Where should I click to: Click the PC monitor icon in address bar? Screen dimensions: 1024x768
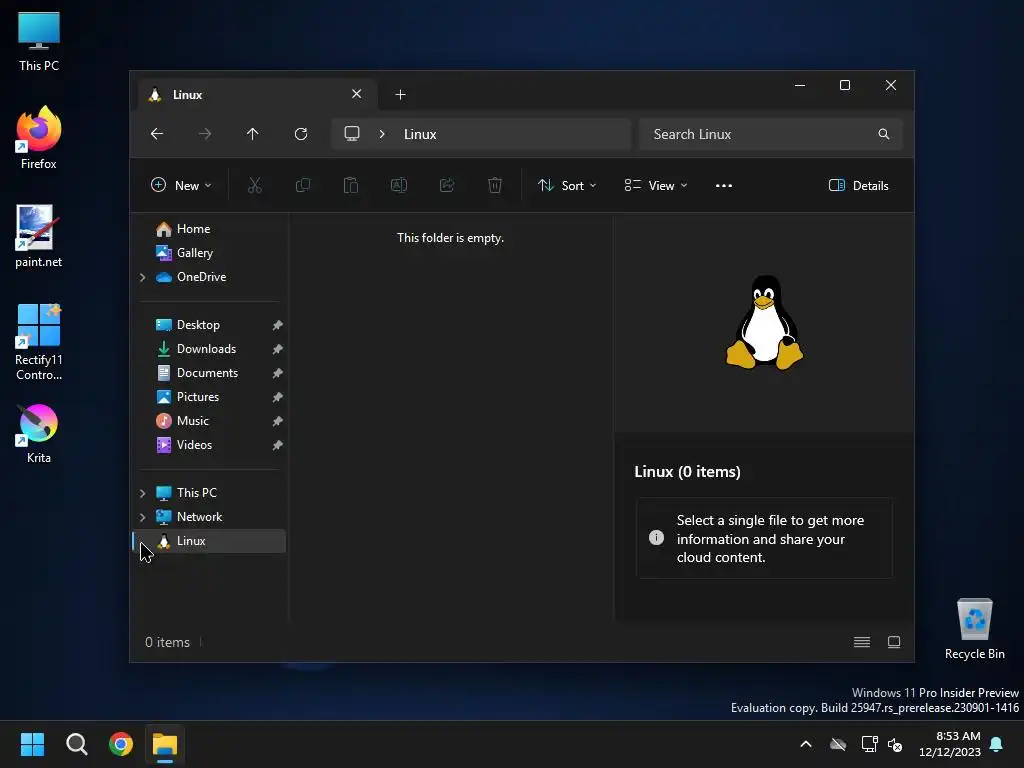tap(352, 134)
